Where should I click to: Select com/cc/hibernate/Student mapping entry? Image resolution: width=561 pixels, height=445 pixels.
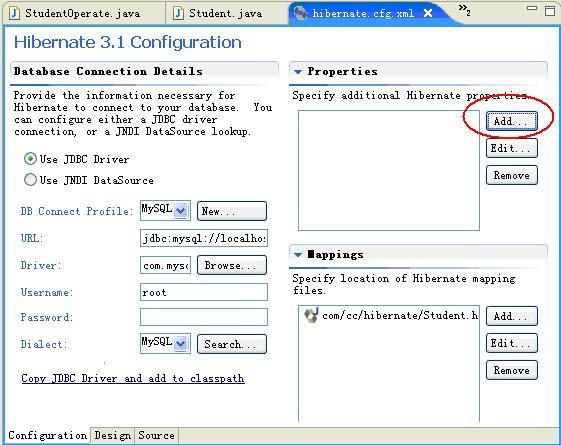click(391, 316)
